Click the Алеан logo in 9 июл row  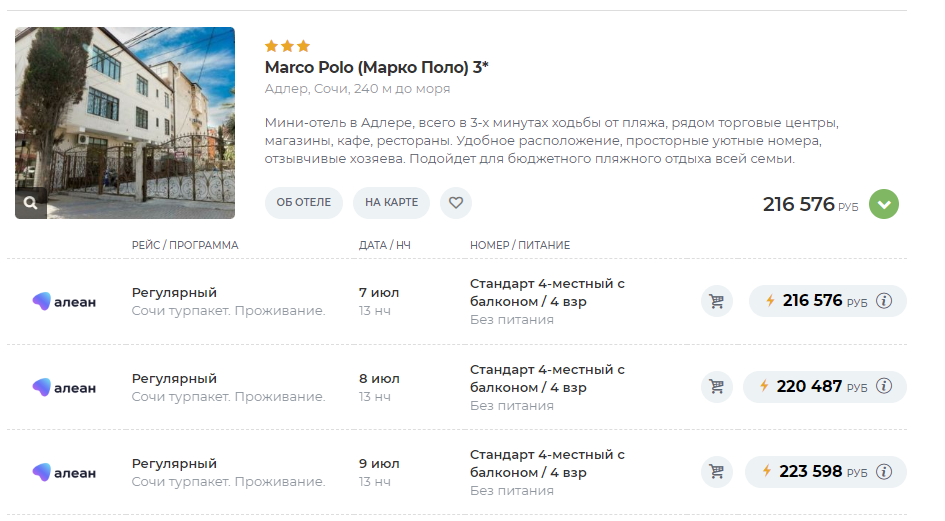pos(64,472)
